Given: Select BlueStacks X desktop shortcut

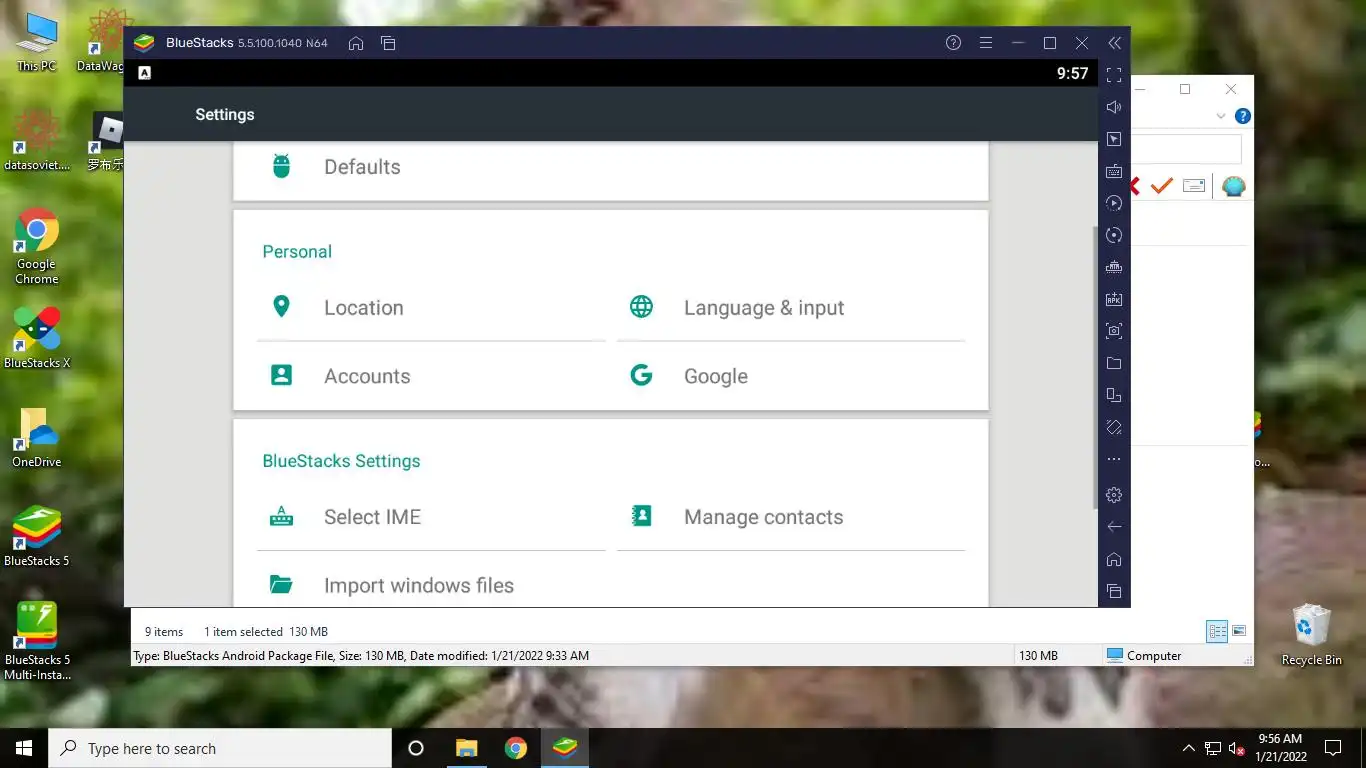Looking at the screenshot, I should [x=37, y=338].
